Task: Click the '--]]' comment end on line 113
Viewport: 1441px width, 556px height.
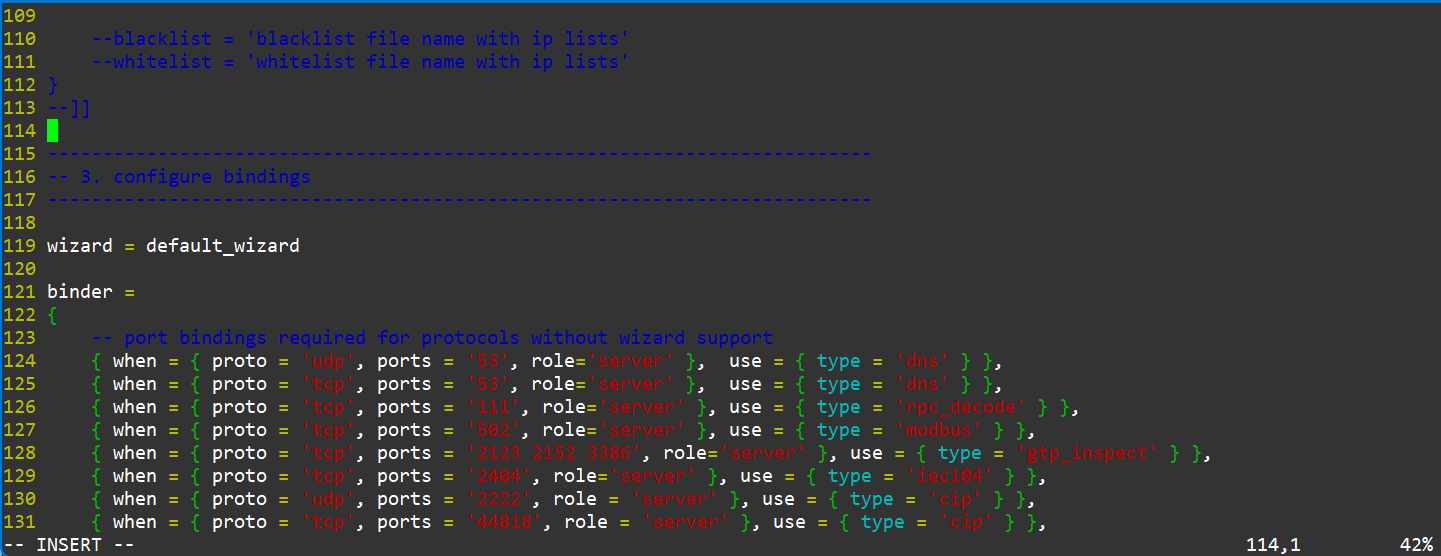Action: point(69,108)
